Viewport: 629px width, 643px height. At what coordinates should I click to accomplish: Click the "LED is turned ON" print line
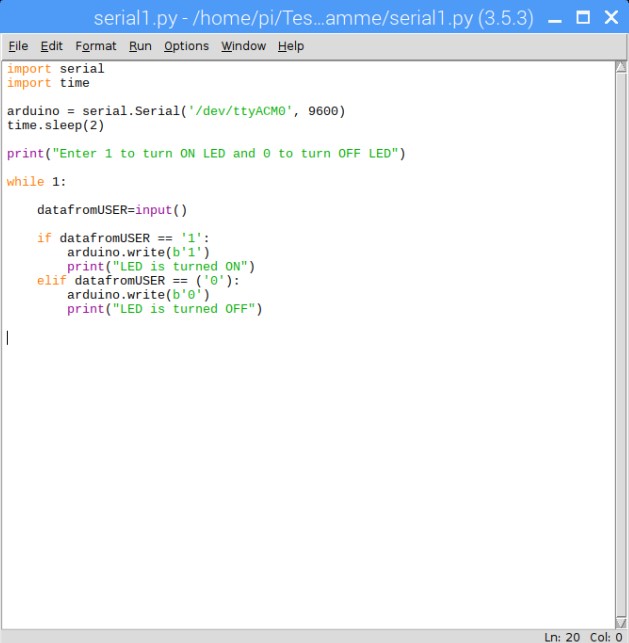point(161,267)
